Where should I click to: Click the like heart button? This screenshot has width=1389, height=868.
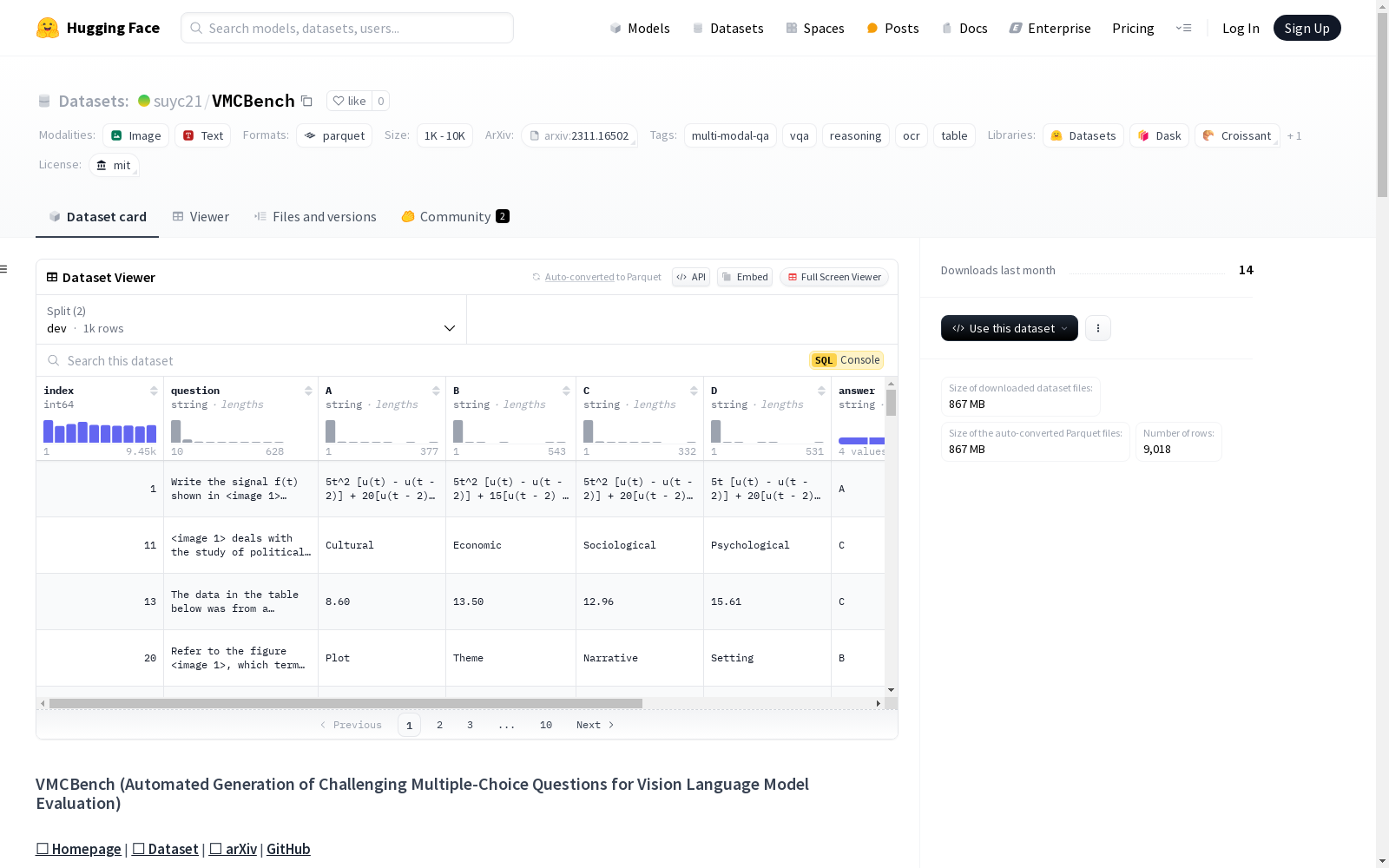coord(349,101)
